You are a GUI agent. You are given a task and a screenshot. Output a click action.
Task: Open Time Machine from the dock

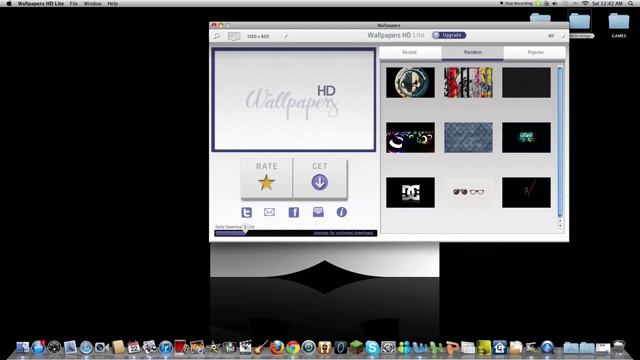[309, 347]
